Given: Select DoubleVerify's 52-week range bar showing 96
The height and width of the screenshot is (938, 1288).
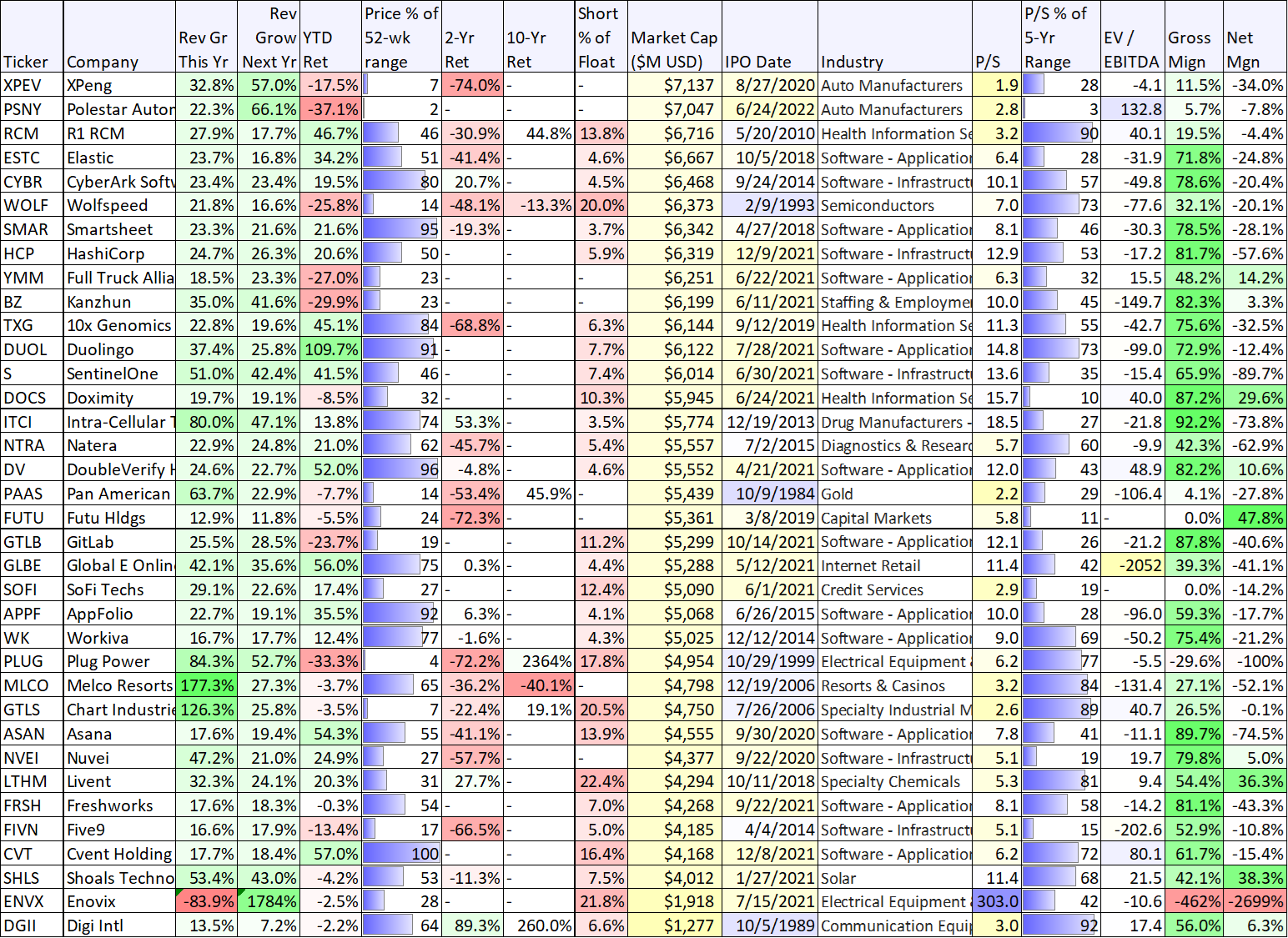Looking at the screenshot, I should tap(401, 469).
